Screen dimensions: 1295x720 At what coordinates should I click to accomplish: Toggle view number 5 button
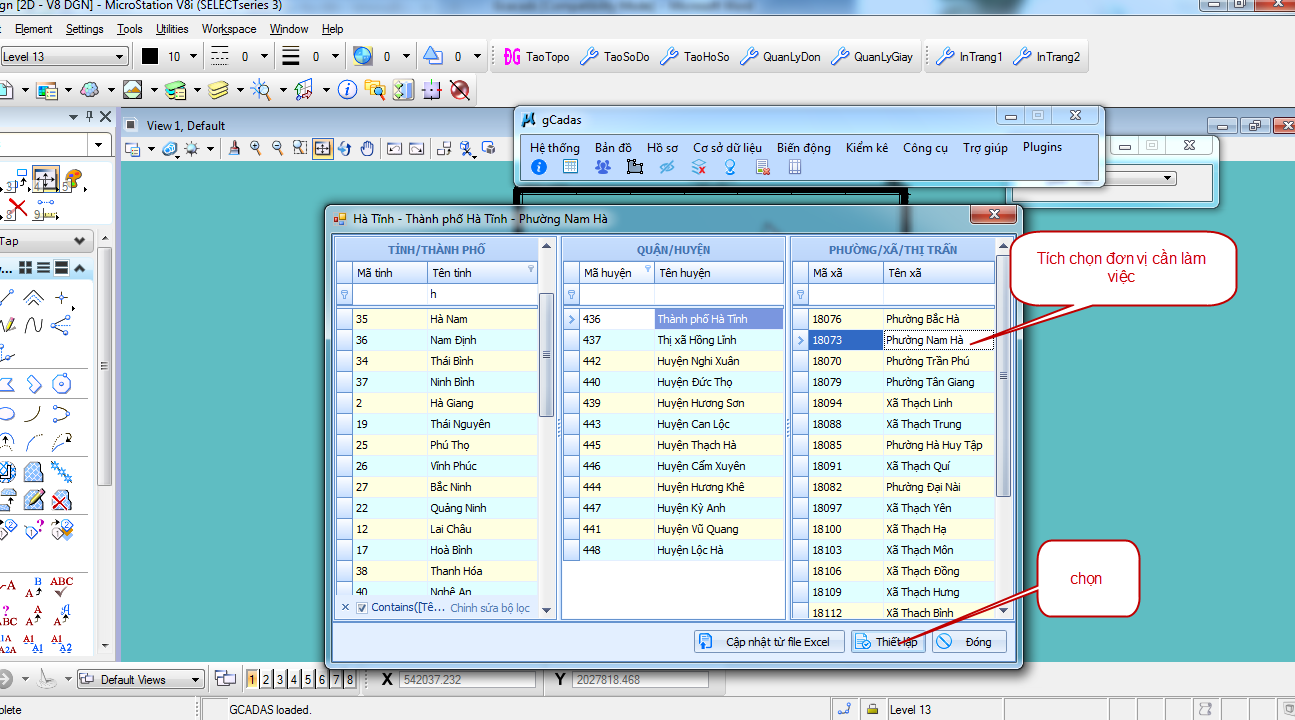(x=308, y=680)
